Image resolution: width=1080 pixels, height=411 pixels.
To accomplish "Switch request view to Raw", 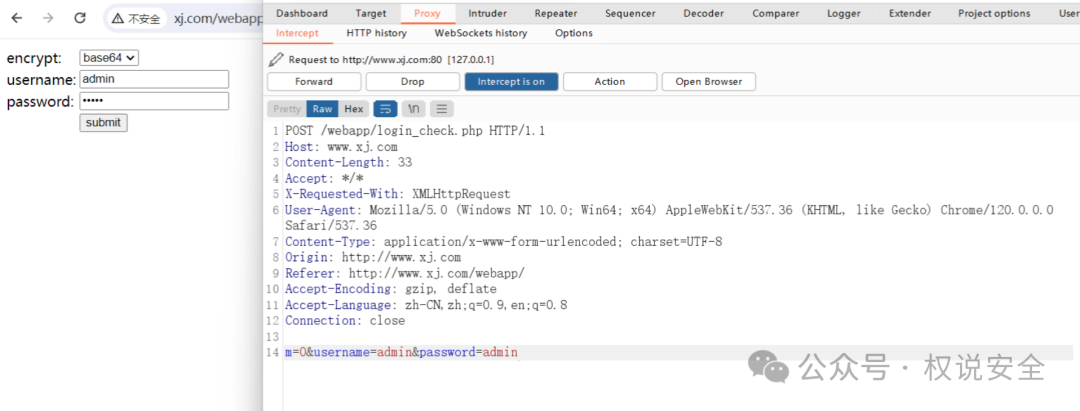I will (x=322, y=109).
